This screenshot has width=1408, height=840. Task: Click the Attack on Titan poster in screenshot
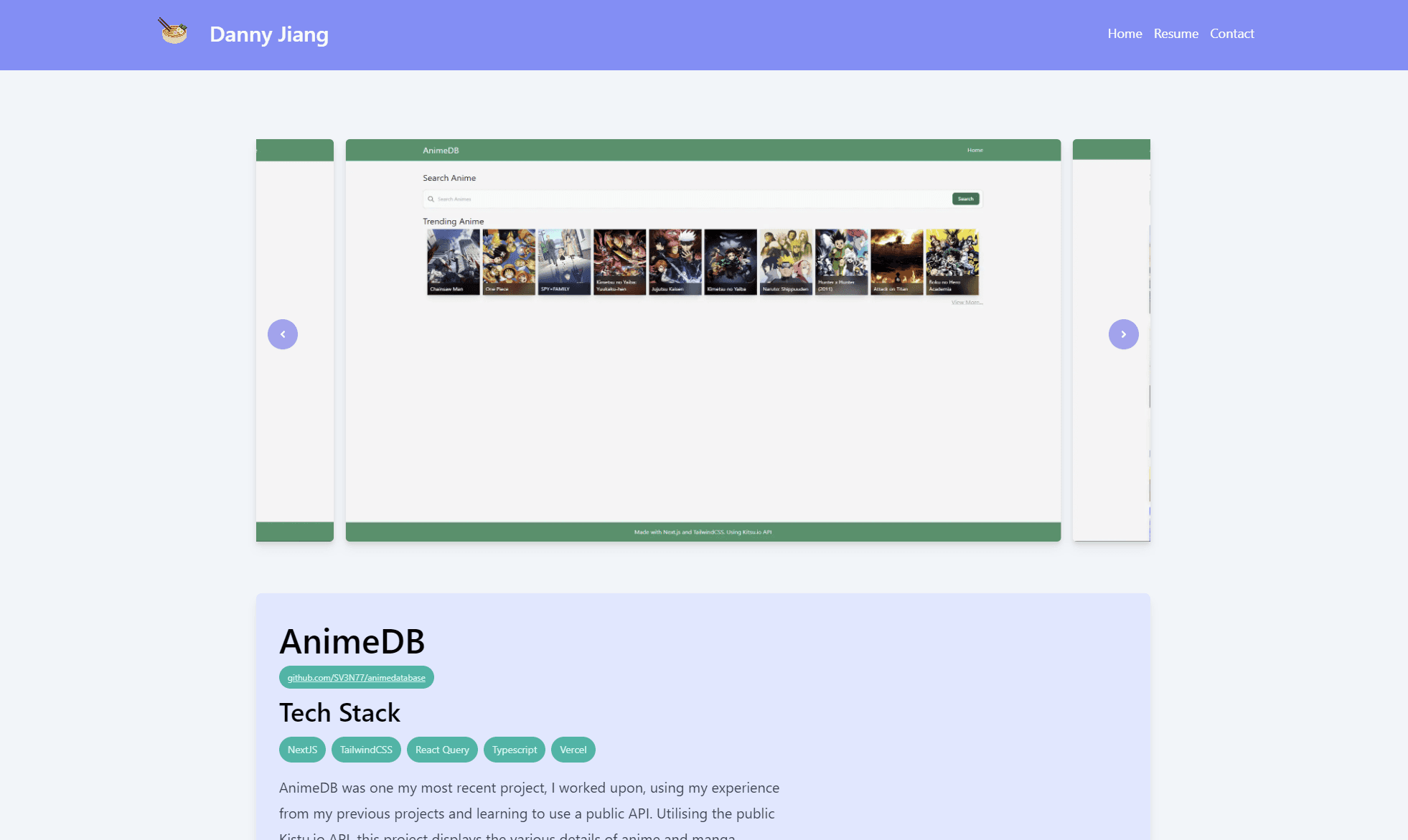[x=897, y=262]
